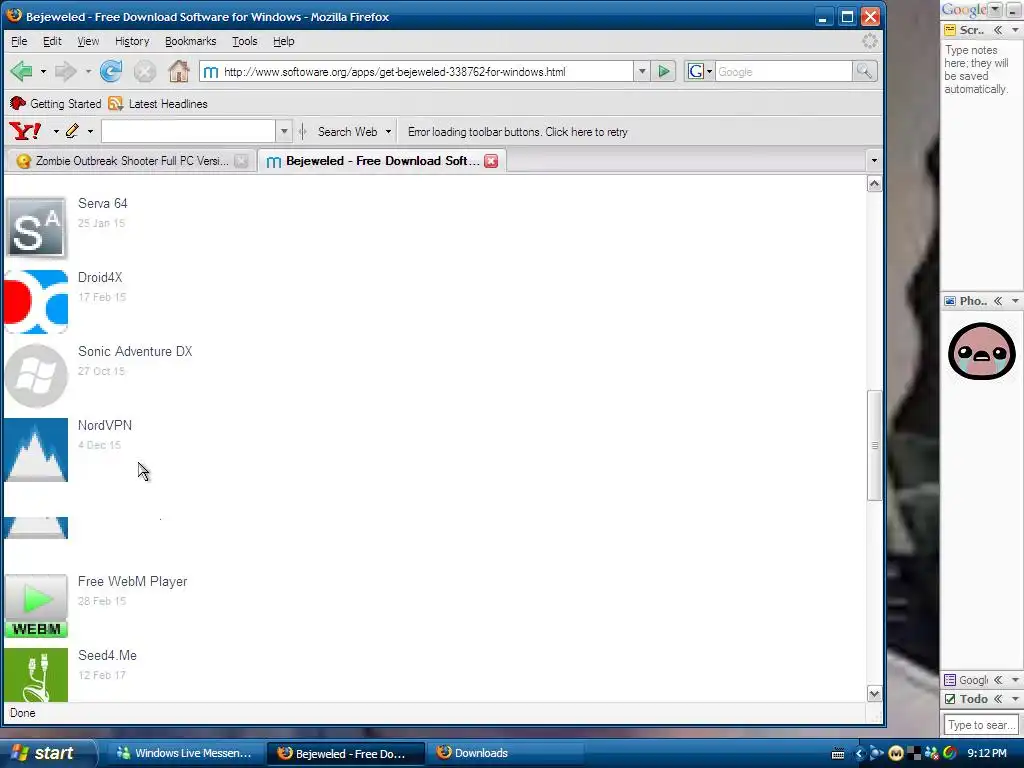
Task: Reload the page with the refresh icon
Action: 110,71
